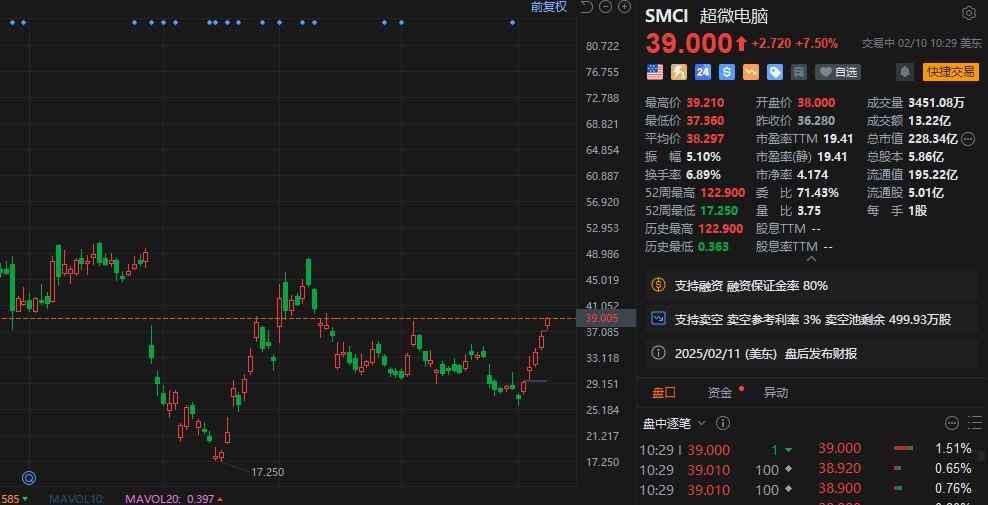Click the US flag market icon
This screenshot has width=988, height=505.
pyautogui.click(x=655, y=73)
